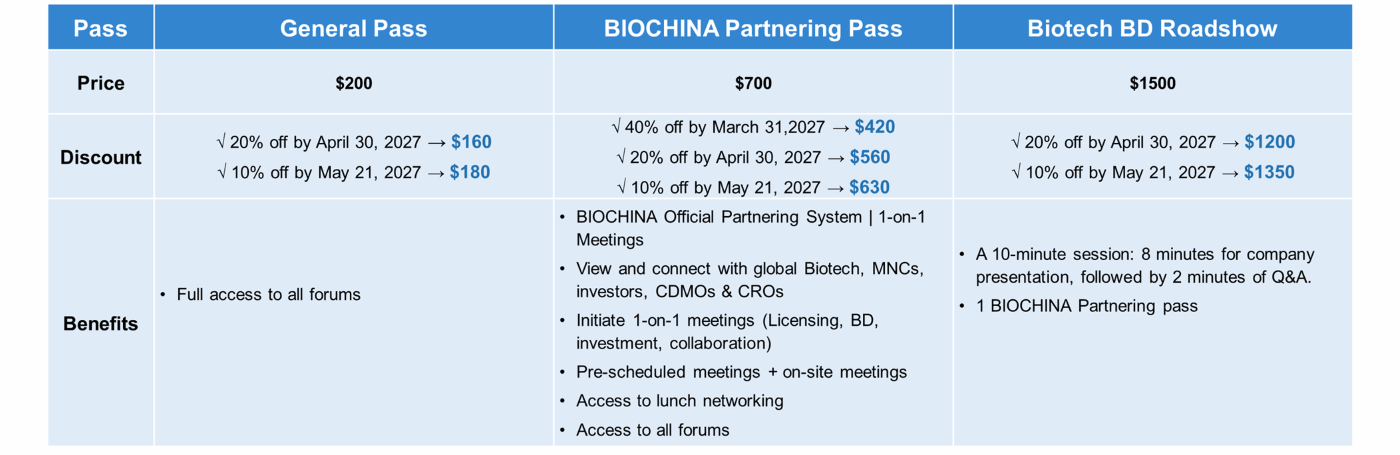This screenshot has width=1400, height=455.
Task: Click the Benefits row label
Action: coord(101,324)
